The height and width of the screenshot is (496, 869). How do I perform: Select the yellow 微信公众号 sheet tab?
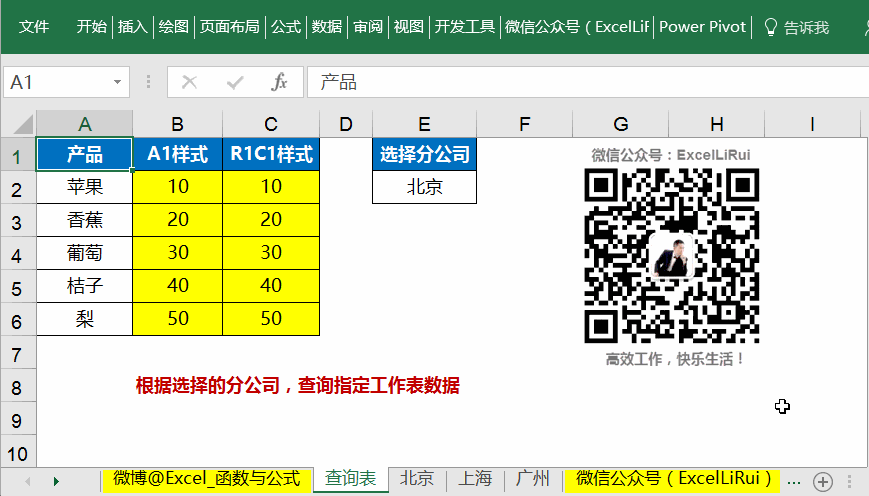(x=673, y=479)
